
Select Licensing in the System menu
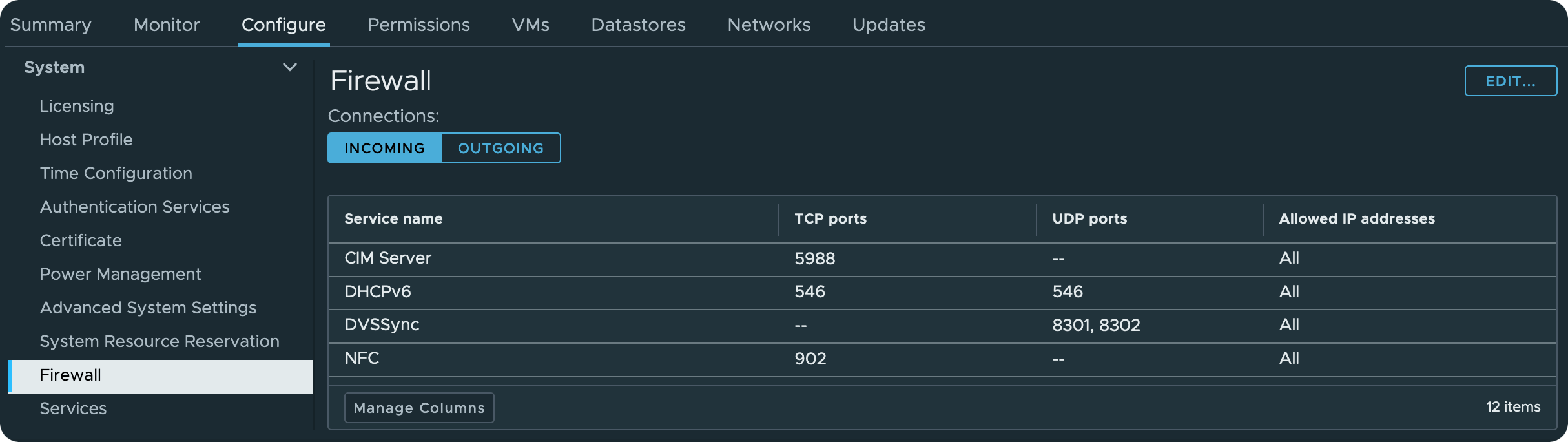(77, 106)
